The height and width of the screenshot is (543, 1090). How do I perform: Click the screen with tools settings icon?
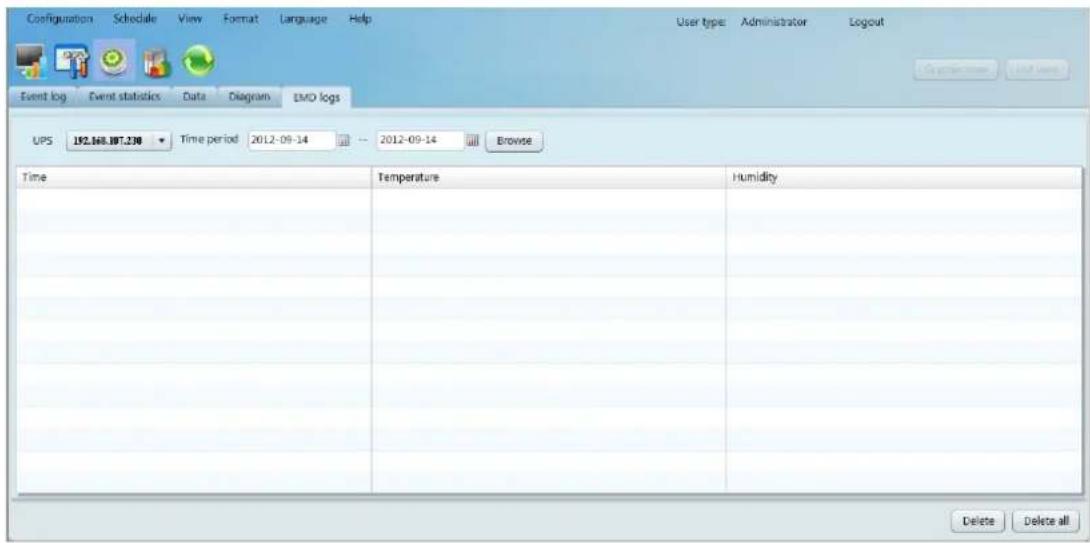point(70,64)
